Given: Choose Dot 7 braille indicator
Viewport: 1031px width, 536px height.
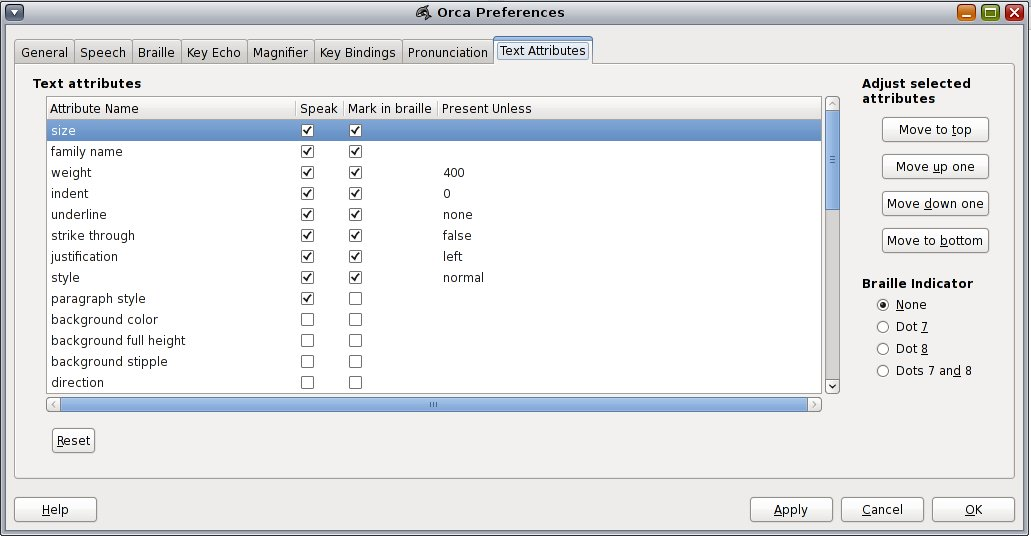Looking at the screenshot, I should click(883, 327).
